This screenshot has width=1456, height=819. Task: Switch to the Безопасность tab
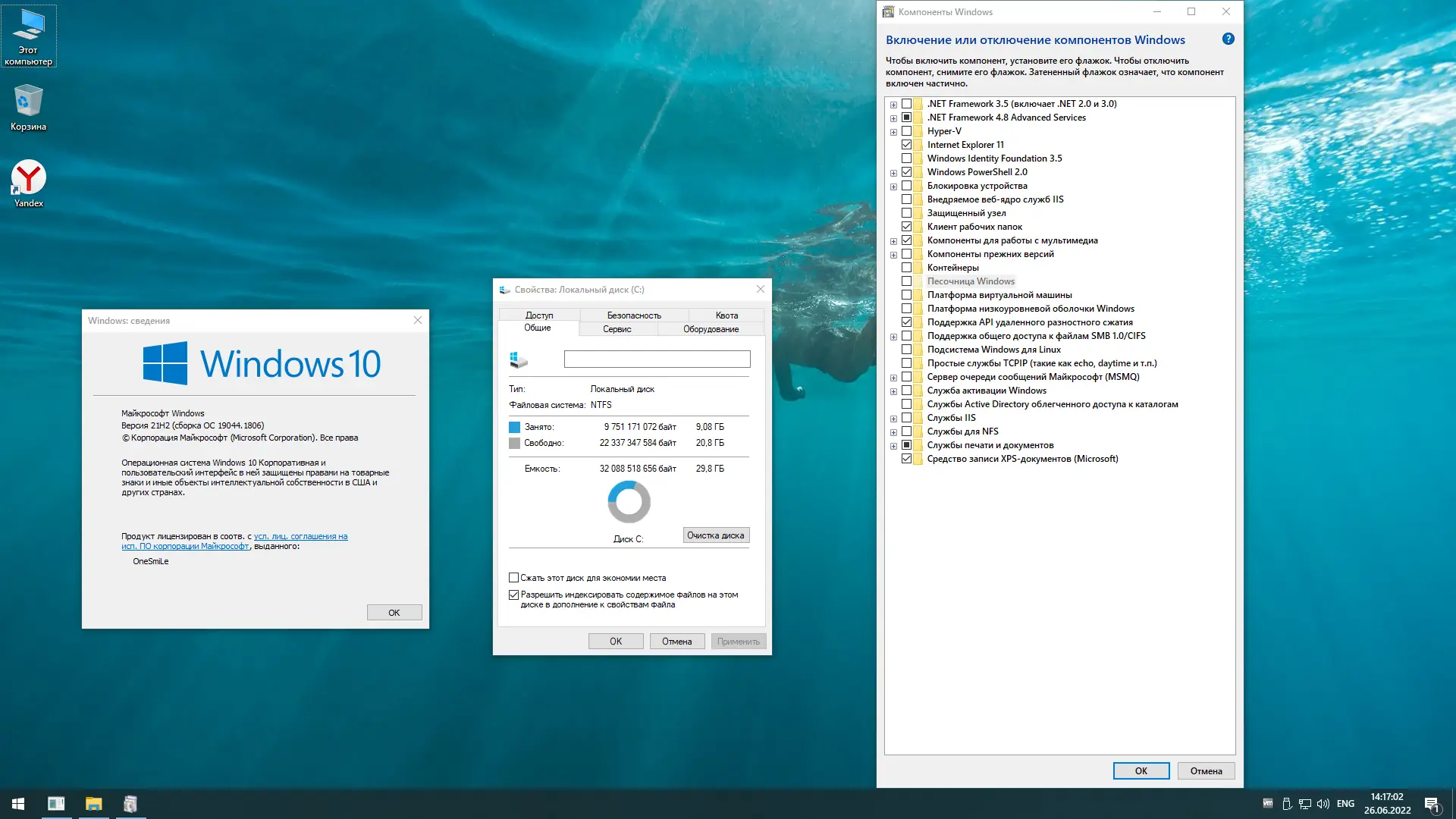(x=633, y=315)
